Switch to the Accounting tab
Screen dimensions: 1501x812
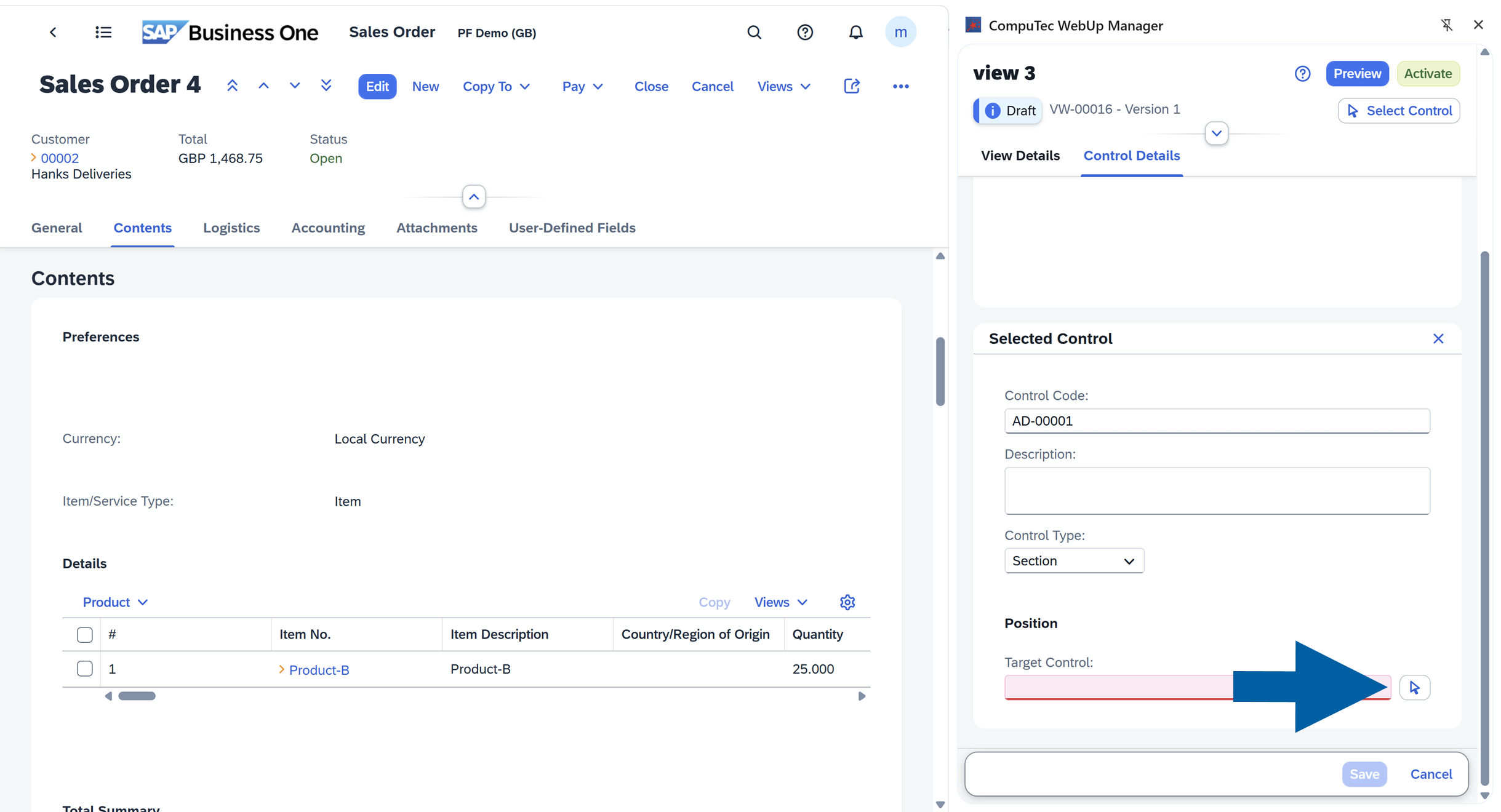click(x=328, y=228)
